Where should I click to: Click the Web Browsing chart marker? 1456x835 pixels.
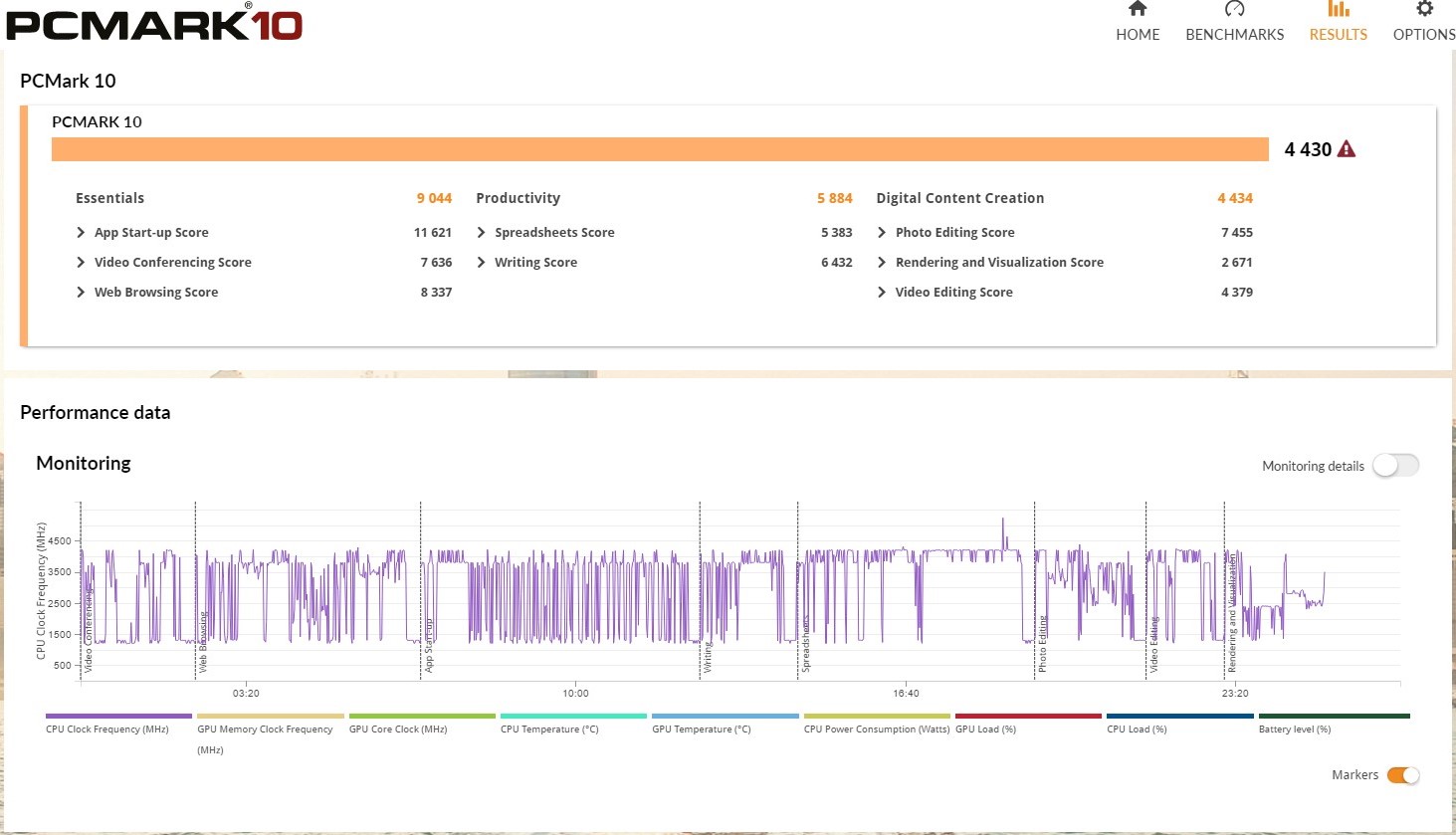[204, 642]
